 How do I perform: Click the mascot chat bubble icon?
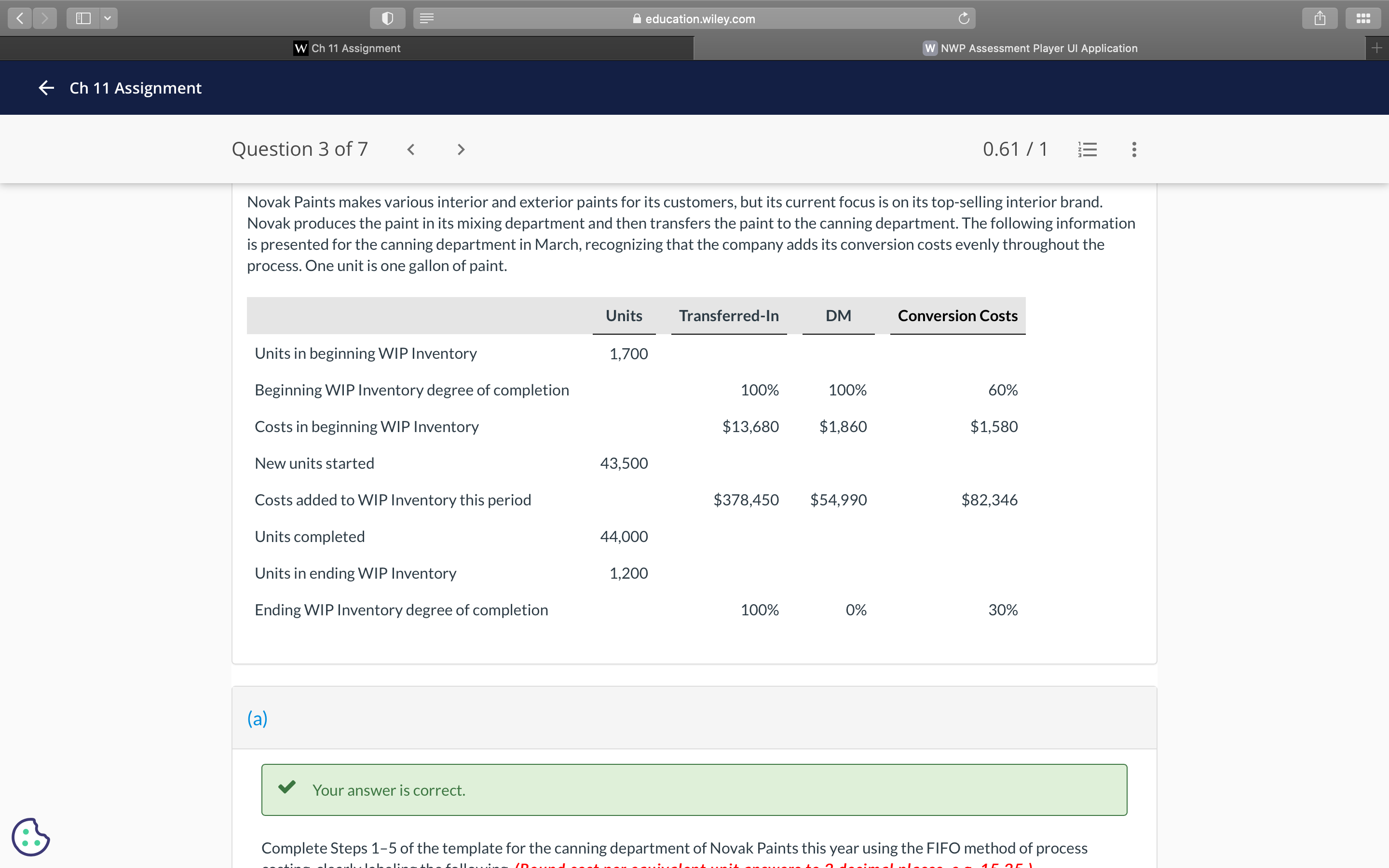tap(30, 837)
